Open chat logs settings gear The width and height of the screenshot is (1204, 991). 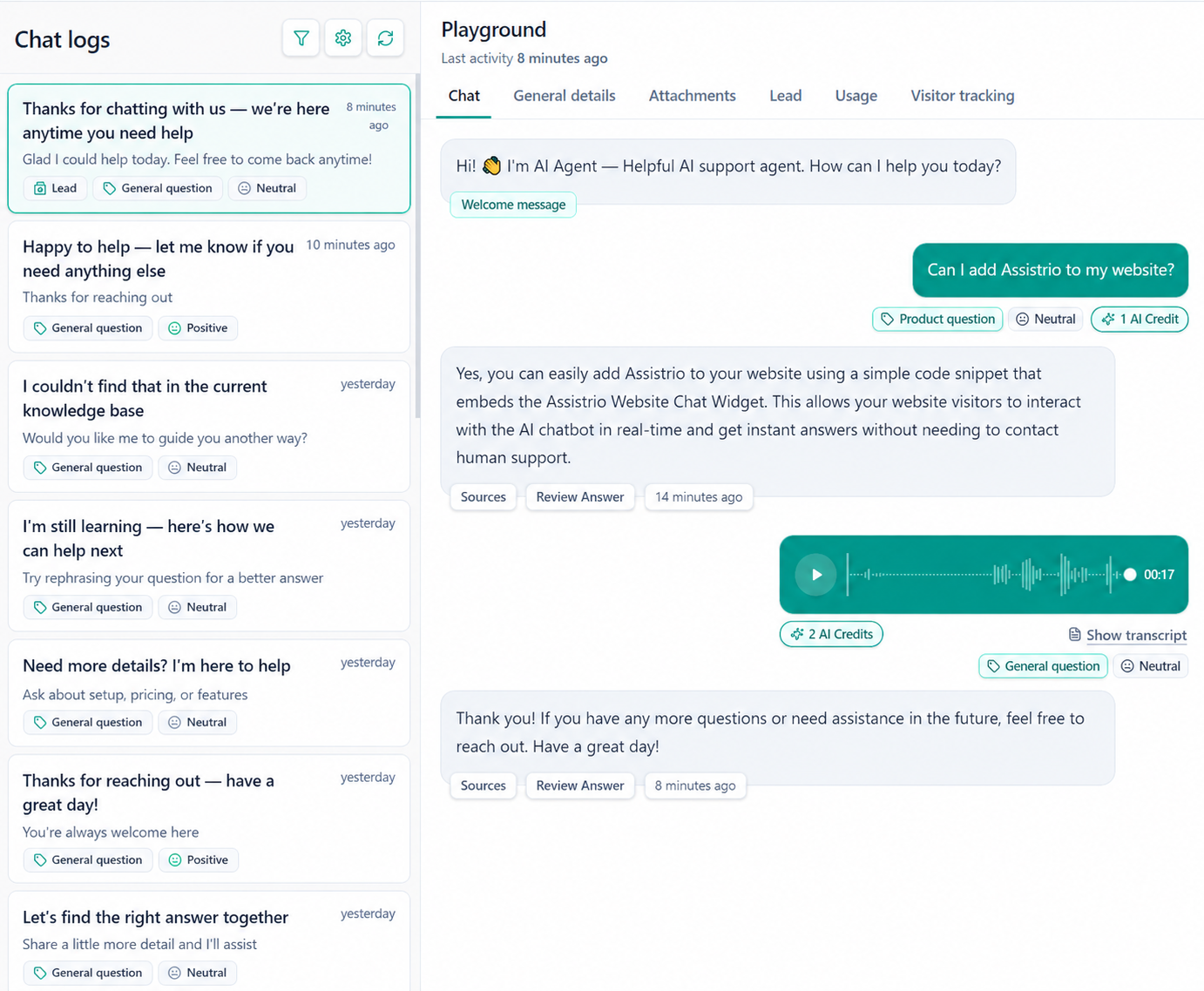click(x=343, y=38)
